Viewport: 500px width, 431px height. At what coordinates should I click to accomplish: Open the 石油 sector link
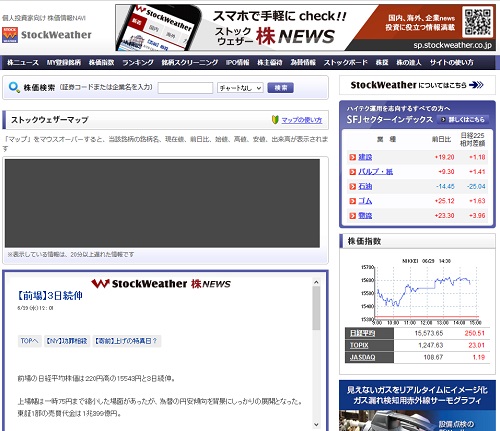(x=365, y=186)
